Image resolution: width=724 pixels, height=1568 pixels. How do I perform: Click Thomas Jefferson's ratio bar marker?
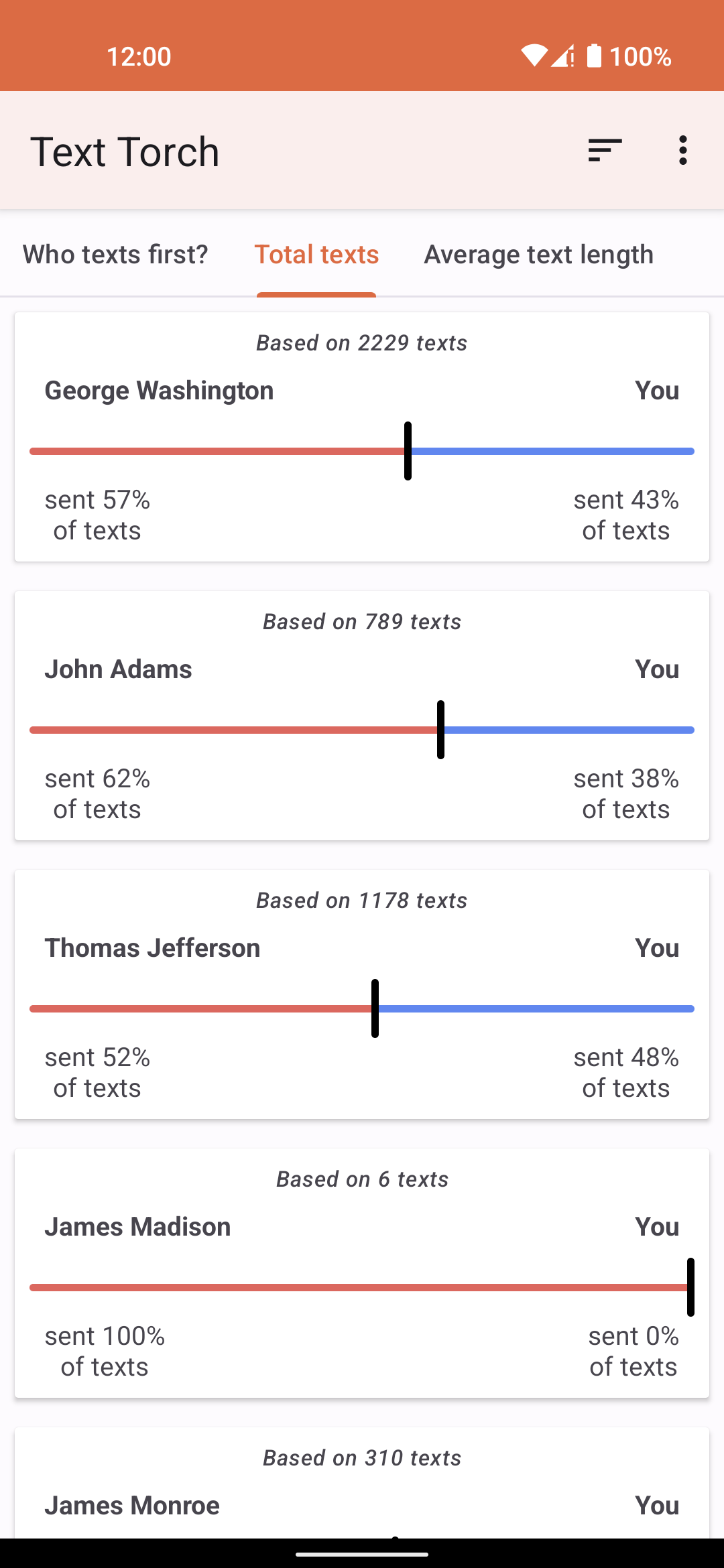pyautogui.click(x=375, y=1008)
